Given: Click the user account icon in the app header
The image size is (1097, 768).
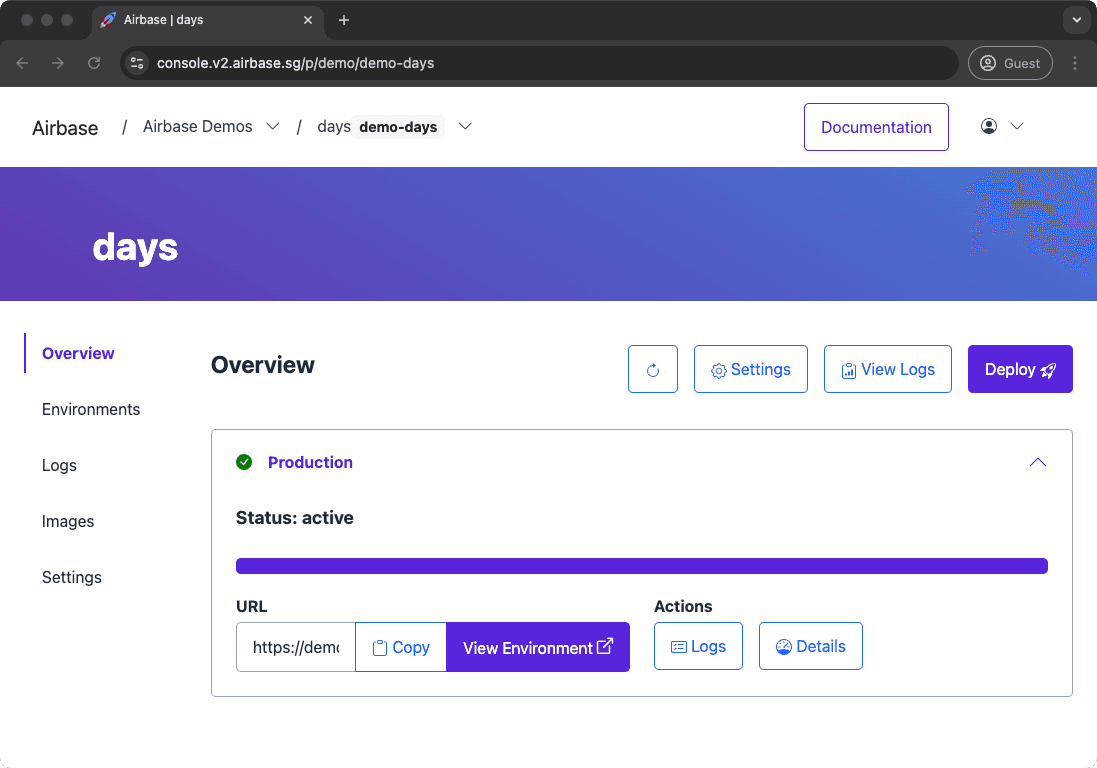Looking at the screenshot, I should click(988, 126).
